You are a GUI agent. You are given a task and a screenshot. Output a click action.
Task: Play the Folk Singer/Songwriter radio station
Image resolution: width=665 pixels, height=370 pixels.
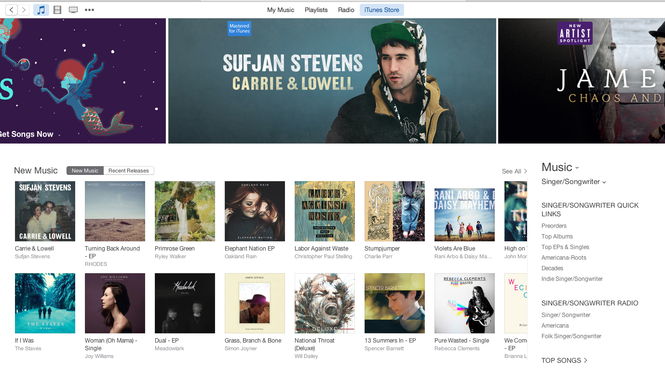pyautogui.click(x=571, y=336)
